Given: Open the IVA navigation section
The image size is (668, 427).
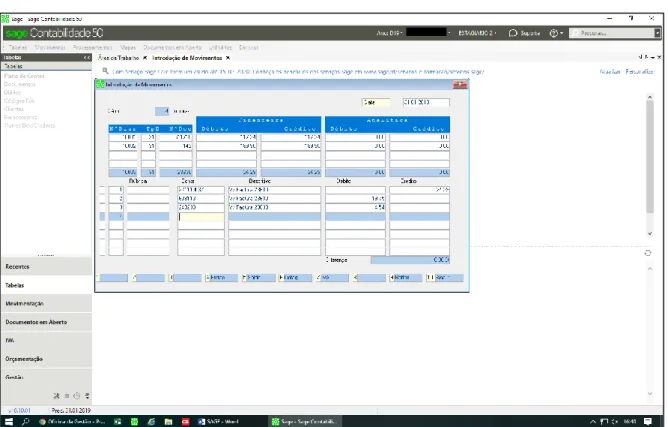Looking at the screenshot, I should tap(46, 340).
